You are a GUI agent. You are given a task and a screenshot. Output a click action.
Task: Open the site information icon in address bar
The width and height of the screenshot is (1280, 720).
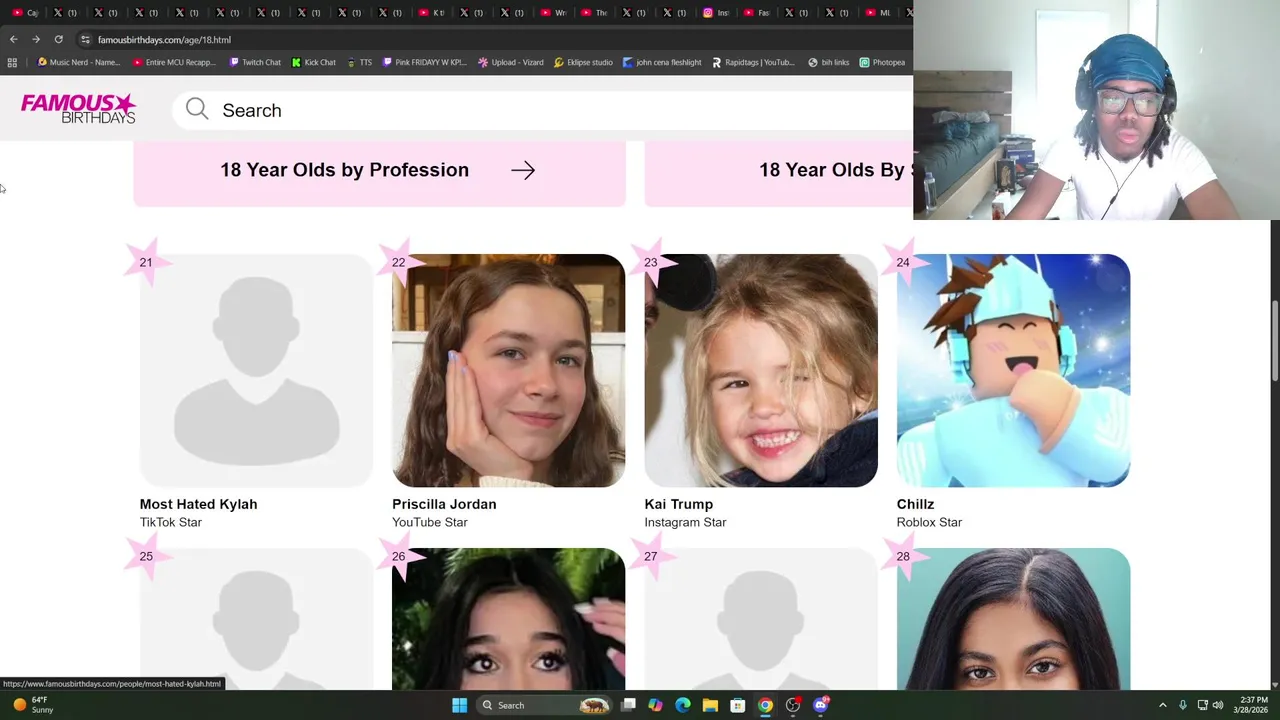coord(86,40)
